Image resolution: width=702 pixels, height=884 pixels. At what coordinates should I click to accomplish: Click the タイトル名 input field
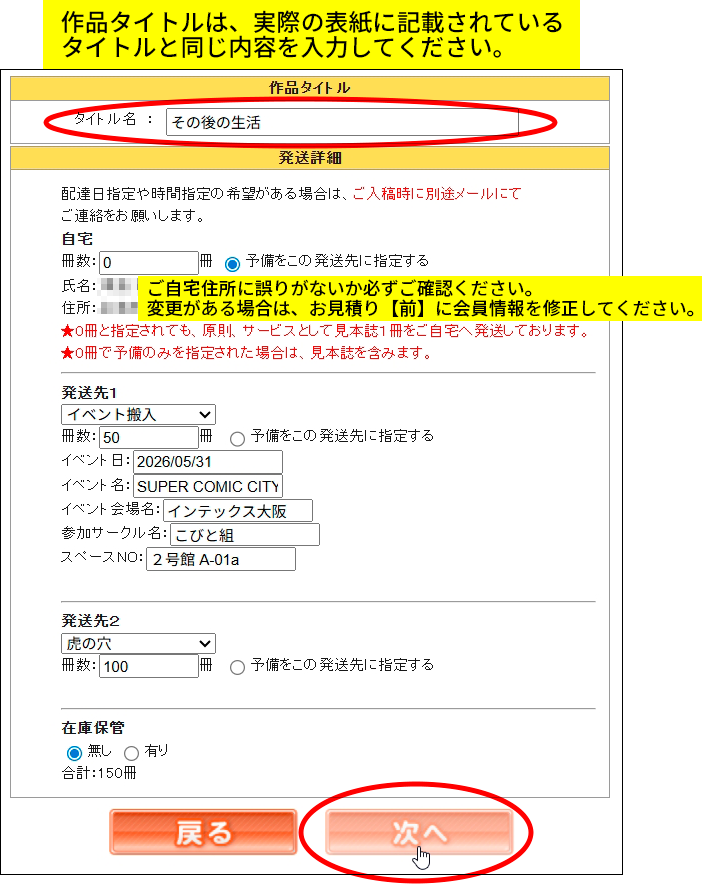click(x=342, y=122)
